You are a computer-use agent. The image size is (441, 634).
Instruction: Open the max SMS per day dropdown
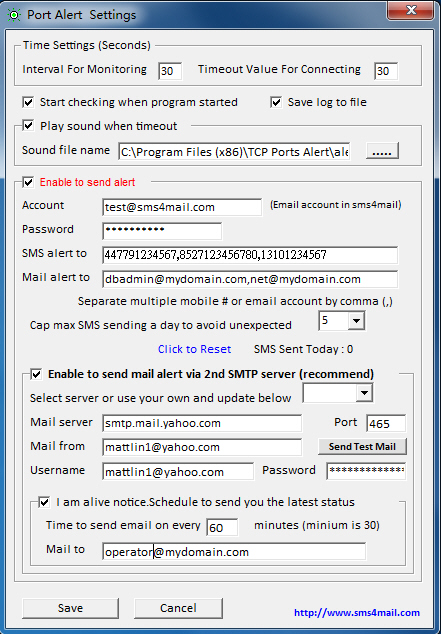click(356, 321)
